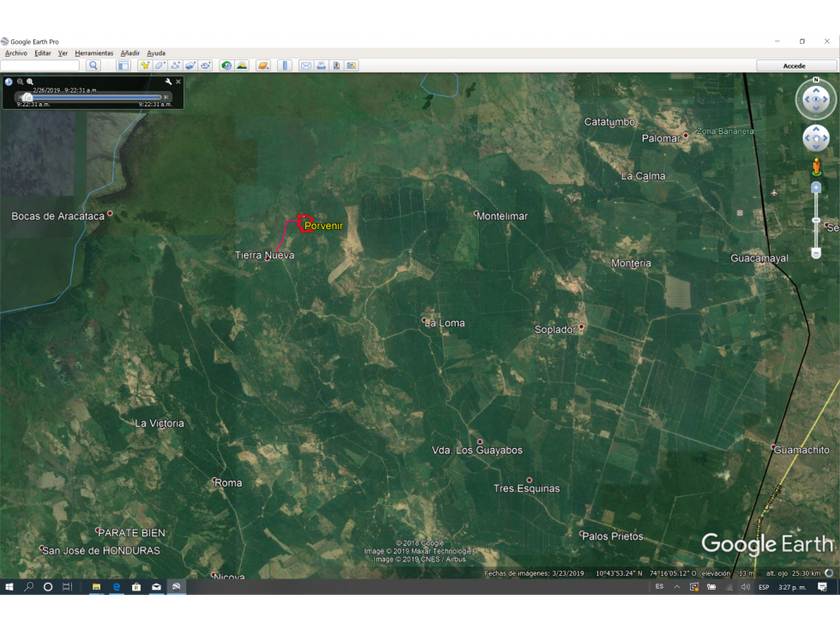View in Google Maps icon
The width and height of the screenshot is (840, 630).
click(351, 65)
